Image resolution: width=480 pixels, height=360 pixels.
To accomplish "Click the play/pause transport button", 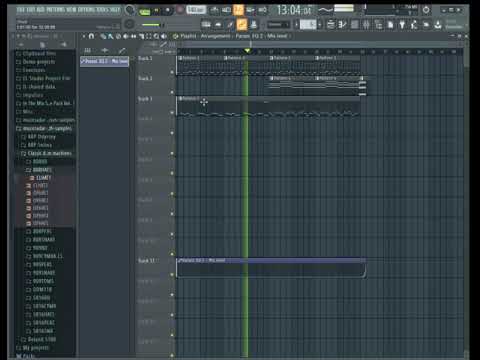I will pyautogui.click(x=156, y=11).
